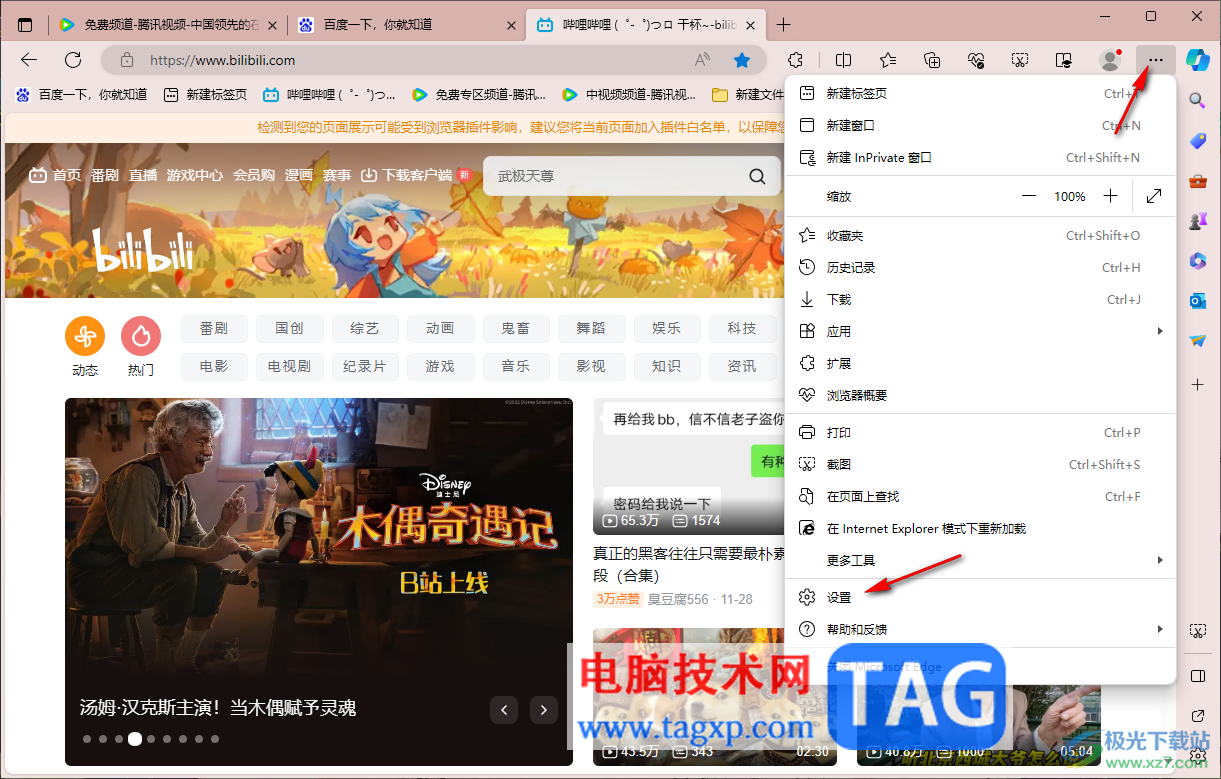Image resolution: width=1221 pixels, height=779 pixels.
Task: Click the screenshot toolbar icon
Action: (1020, 60)
